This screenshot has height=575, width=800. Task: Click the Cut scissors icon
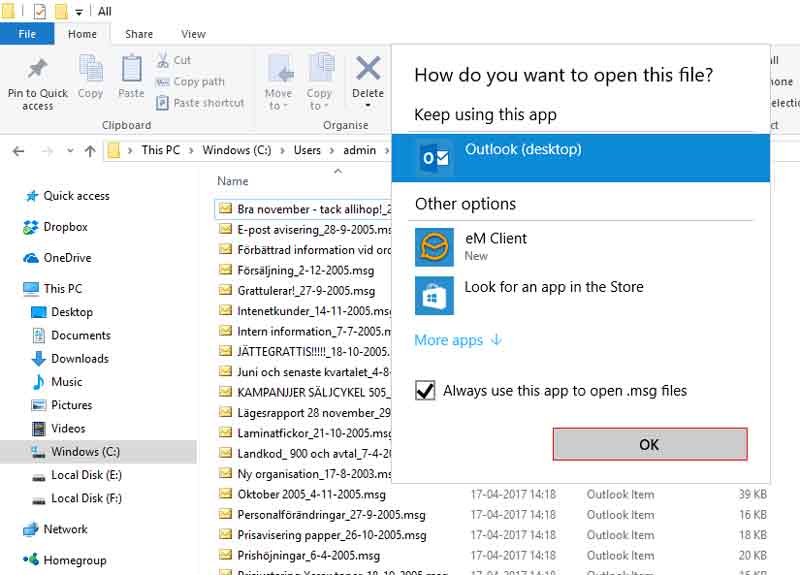point(163,60)
